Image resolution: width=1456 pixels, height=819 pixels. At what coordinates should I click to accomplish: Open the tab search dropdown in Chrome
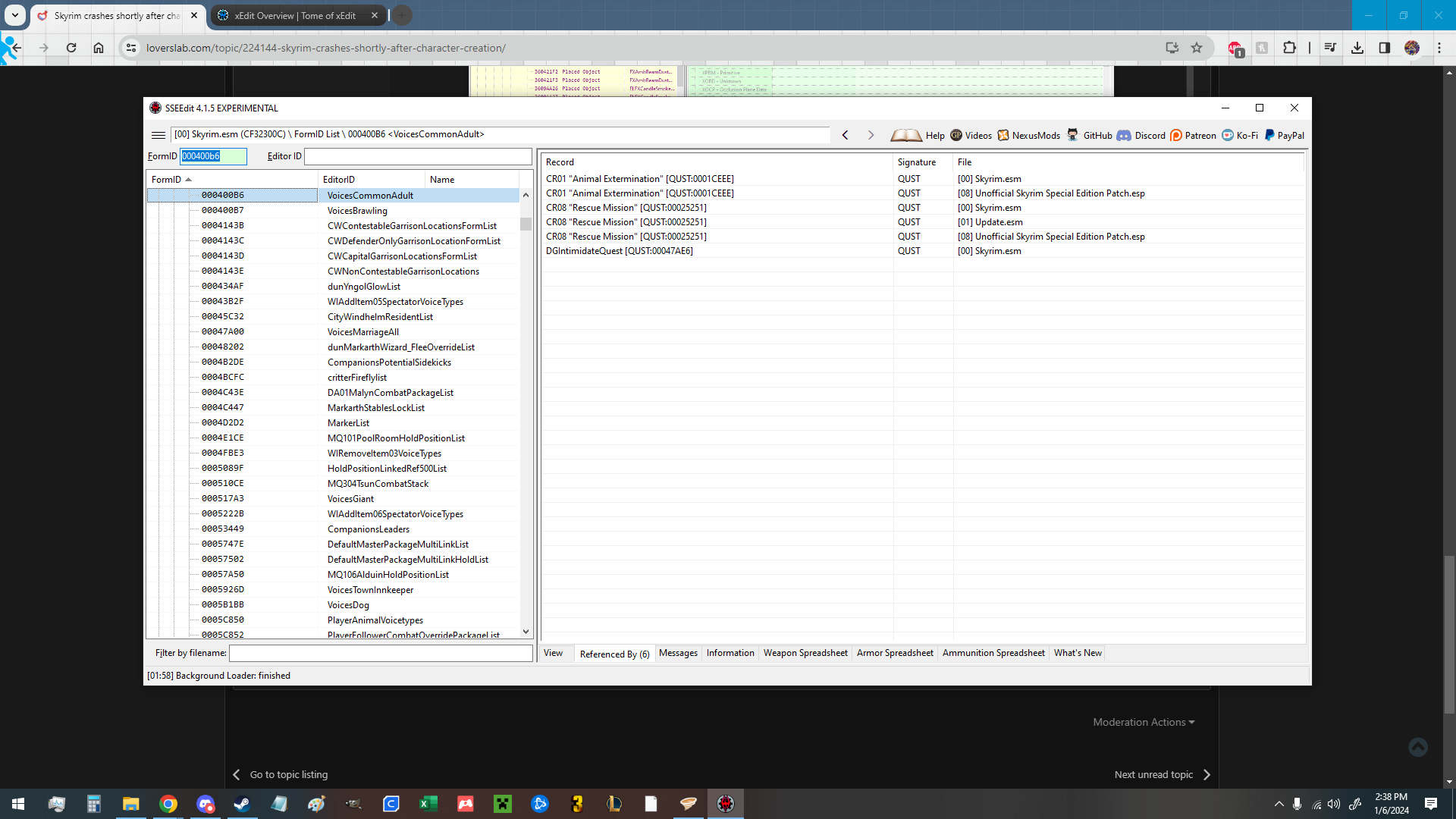click(15, 15)
